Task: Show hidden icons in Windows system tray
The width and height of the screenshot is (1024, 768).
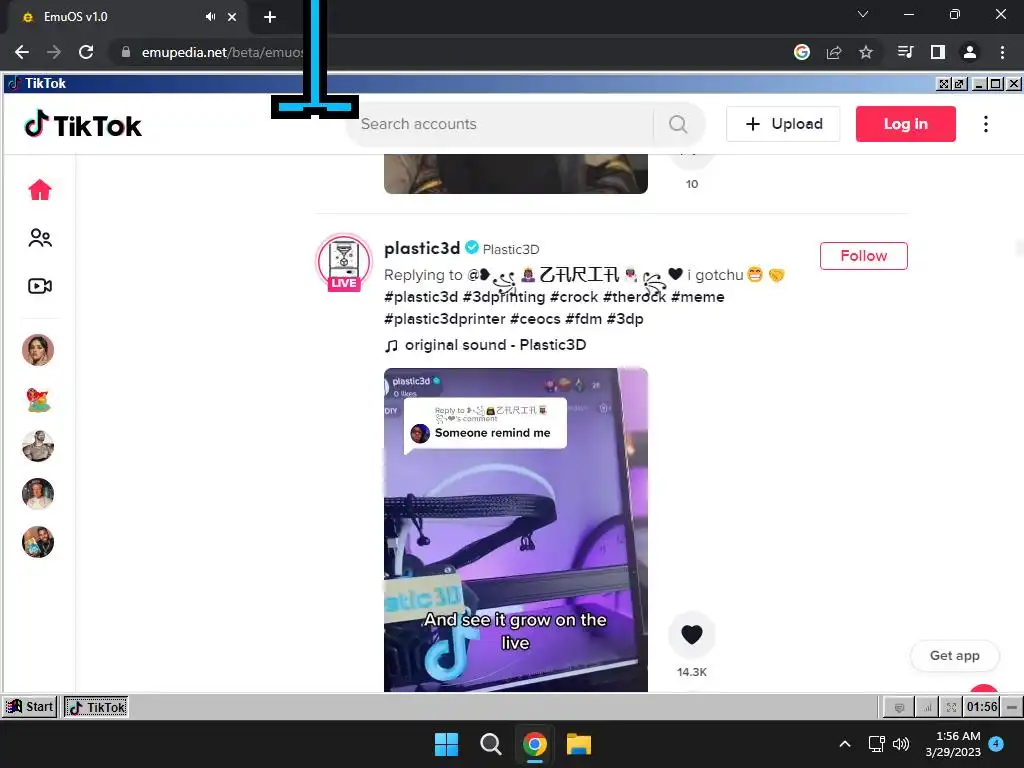Action: tap(844, 744)
